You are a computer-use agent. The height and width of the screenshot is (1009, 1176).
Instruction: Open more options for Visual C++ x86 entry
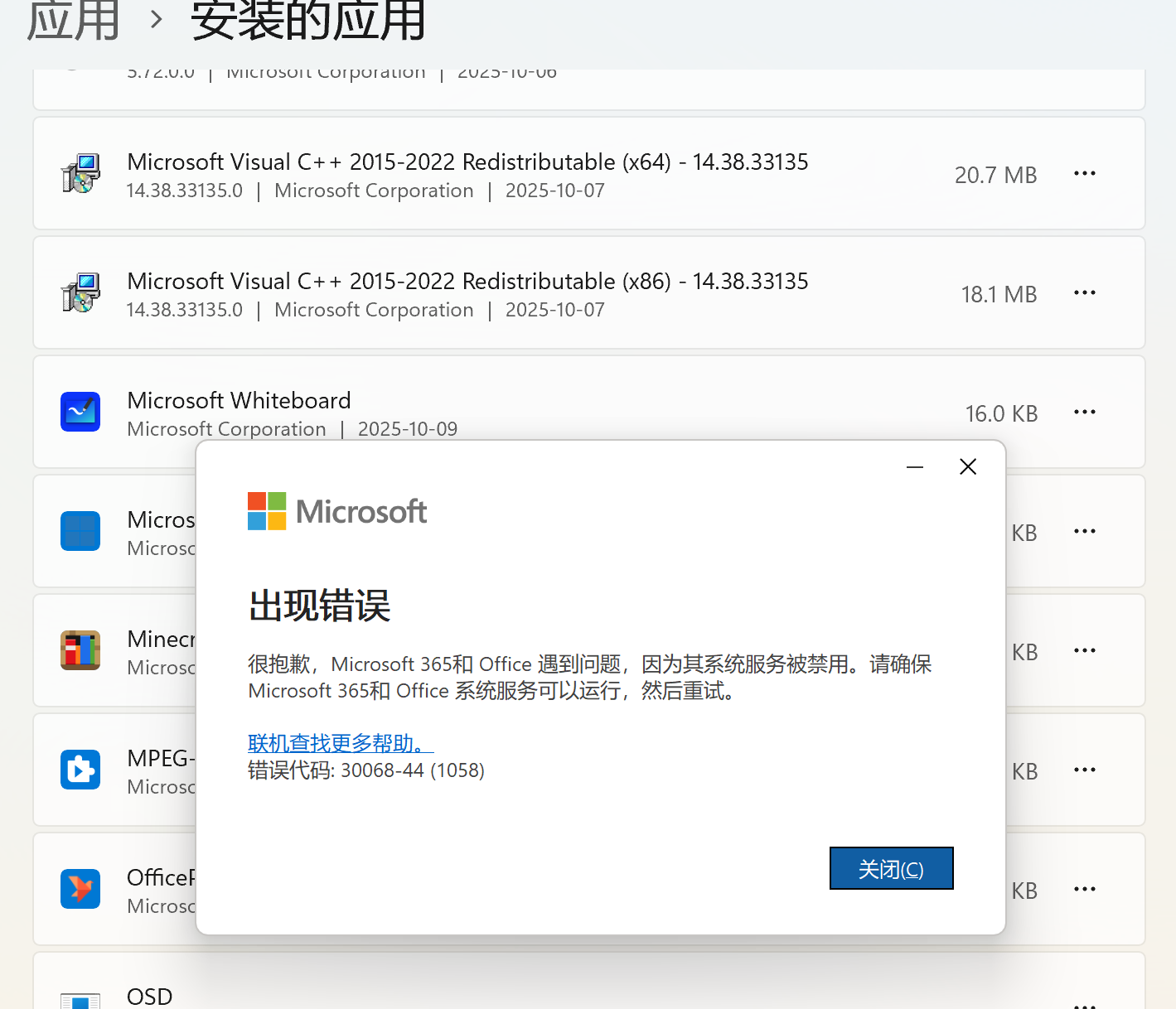[1085, 292]
